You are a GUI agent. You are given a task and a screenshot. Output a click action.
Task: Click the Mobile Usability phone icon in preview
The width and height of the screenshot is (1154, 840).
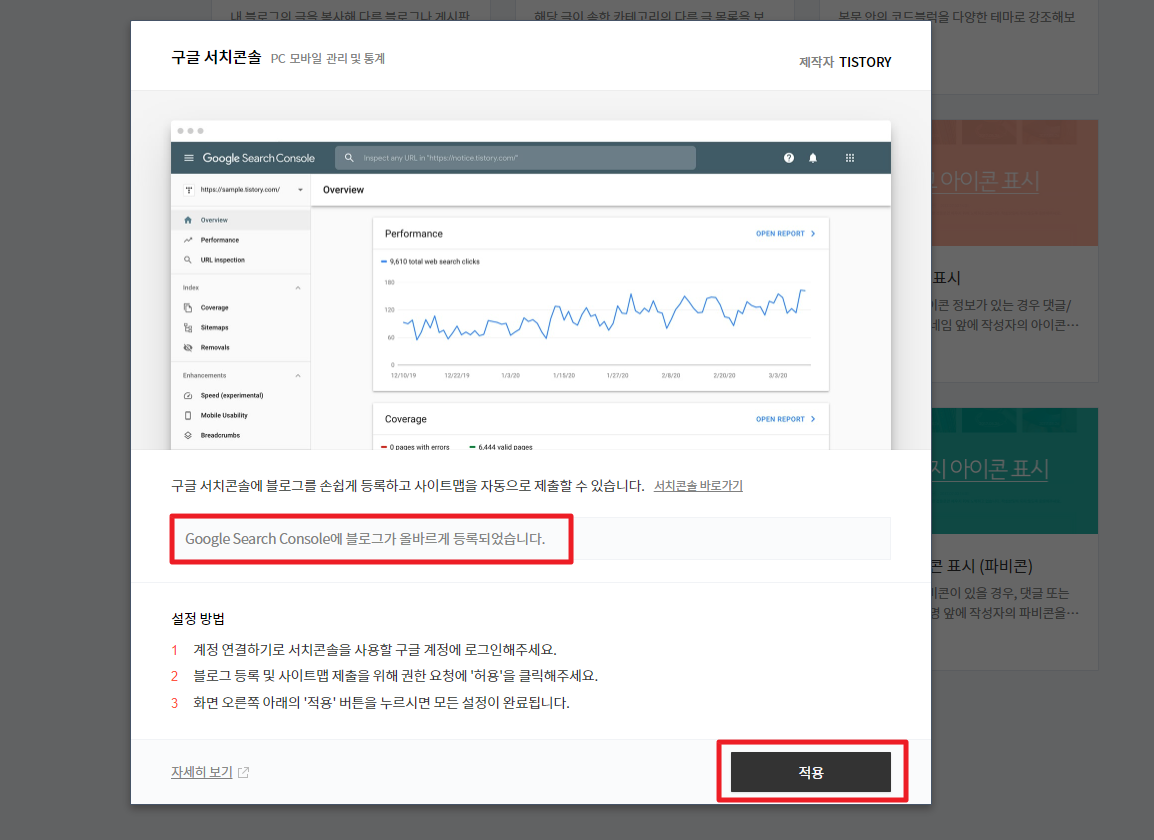[188, 415]
